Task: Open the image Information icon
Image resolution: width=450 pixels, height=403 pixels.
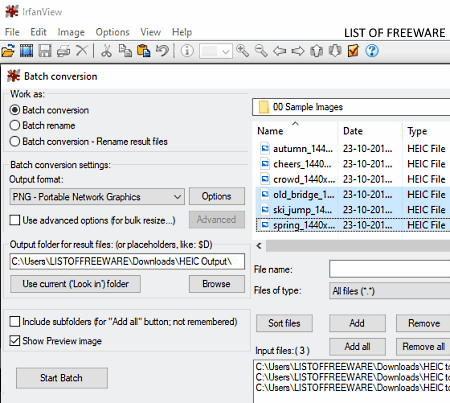Action: (187, 51)
